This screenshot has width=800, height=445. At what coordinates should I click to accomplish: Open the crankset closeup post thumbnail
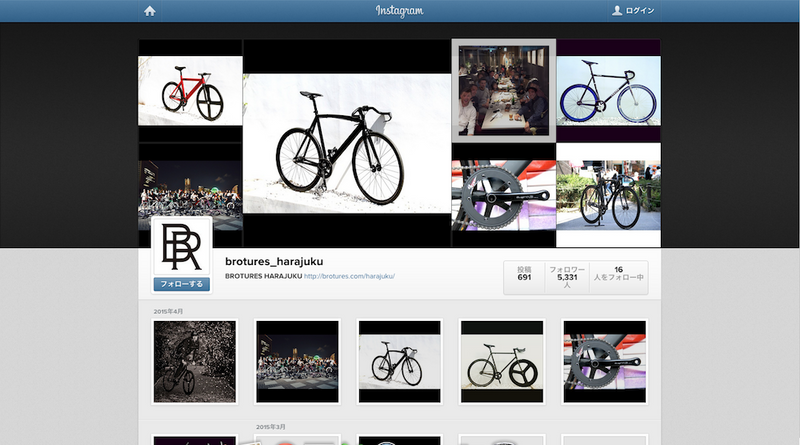(604, 361)
